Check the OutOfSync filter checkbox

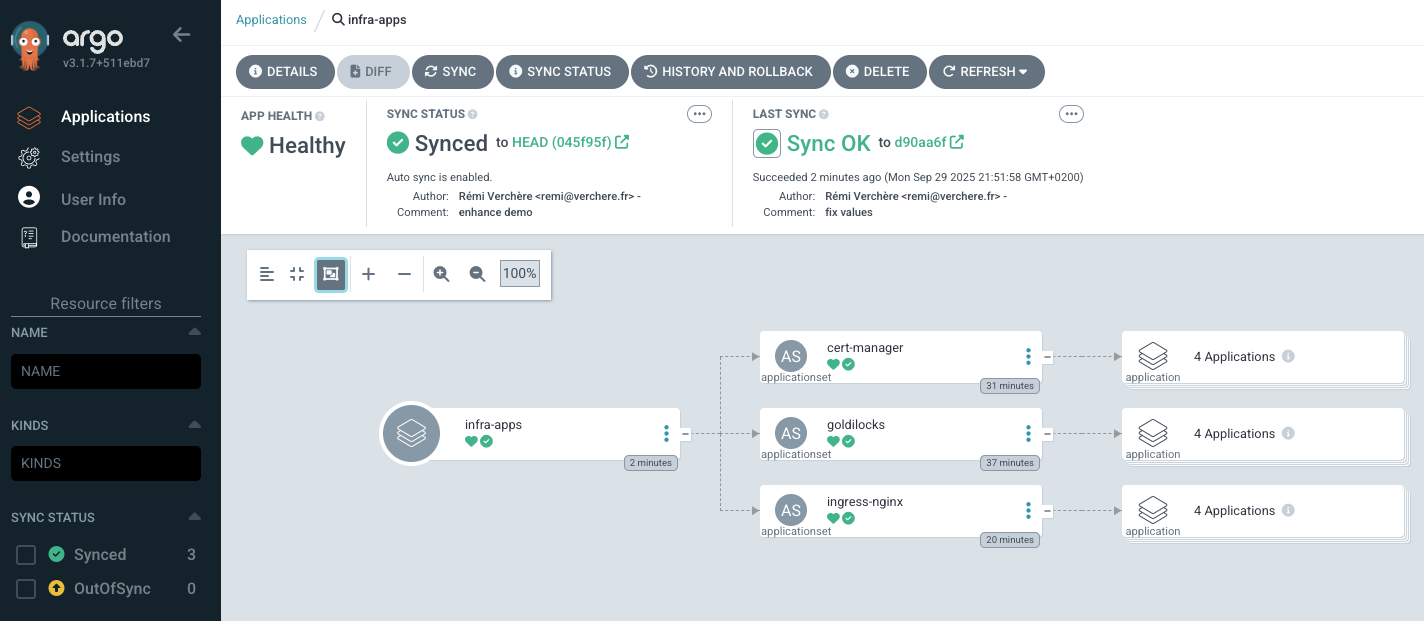[27, 589]
